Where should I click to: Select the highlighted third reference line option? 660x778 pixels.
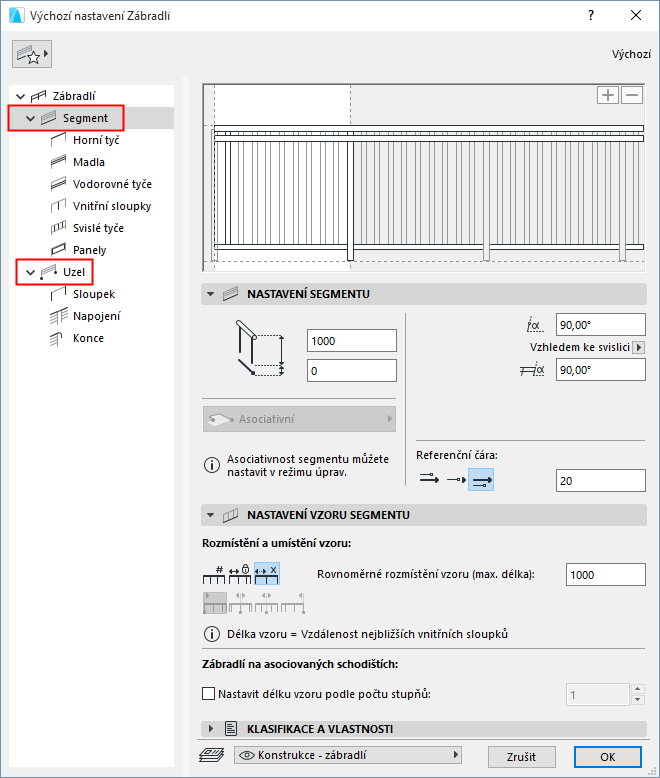tap(481, 479)
